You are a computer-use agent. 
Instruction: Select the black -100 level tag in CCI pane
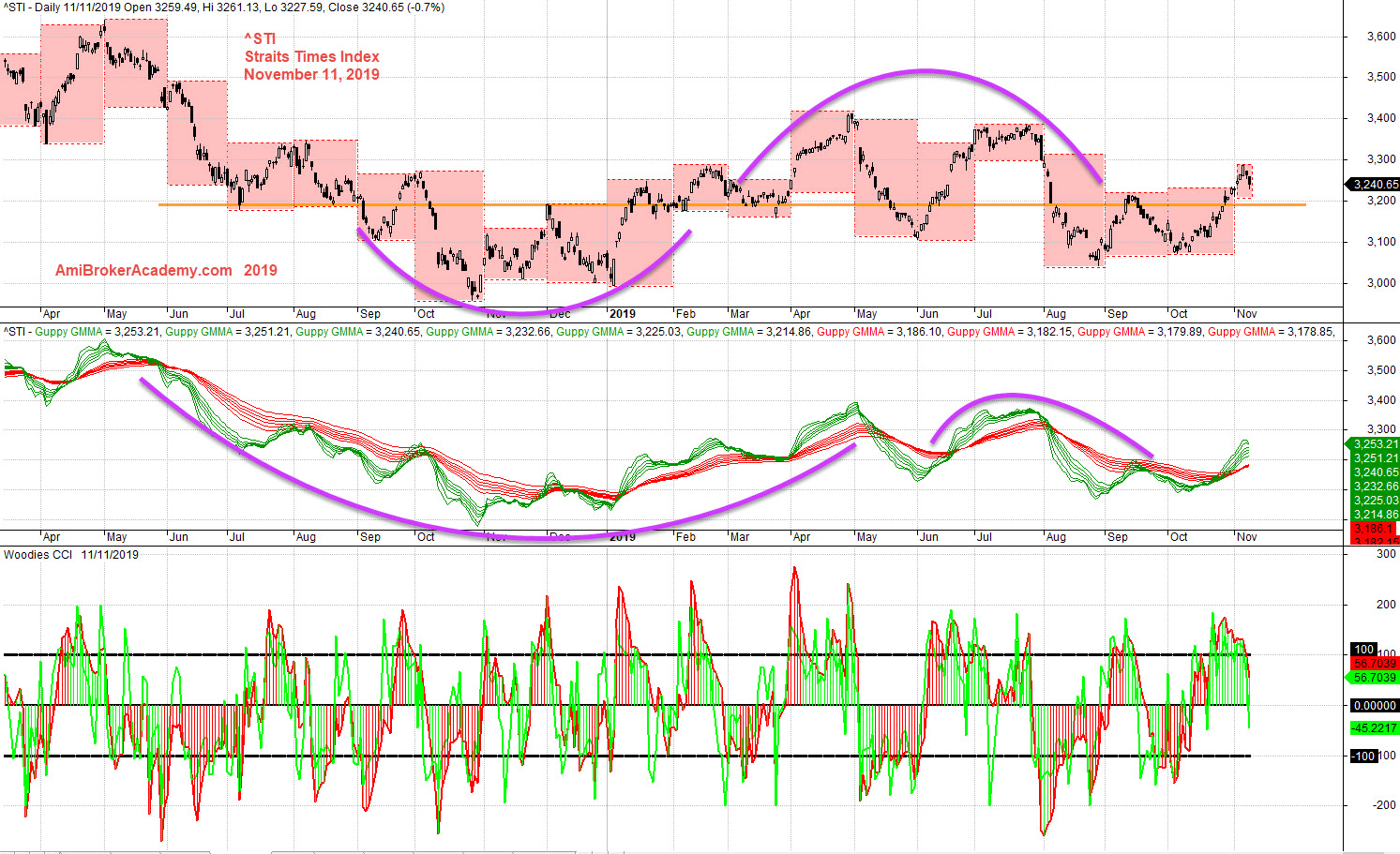[x=1363, y=757]
